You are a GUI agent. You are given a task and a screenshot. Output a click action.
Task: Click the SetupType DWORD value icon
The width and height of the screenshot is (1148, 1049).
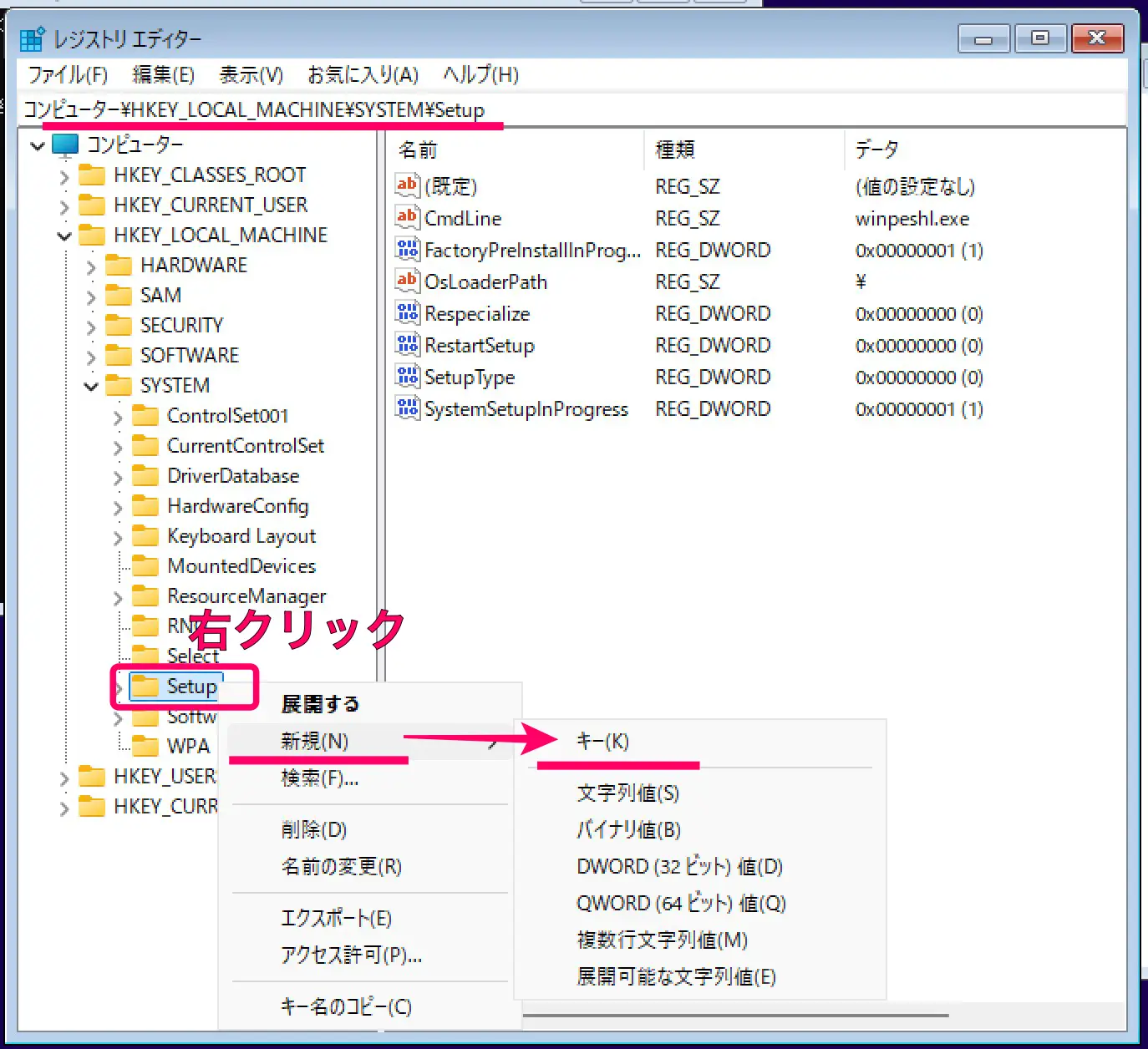(407, 377)
